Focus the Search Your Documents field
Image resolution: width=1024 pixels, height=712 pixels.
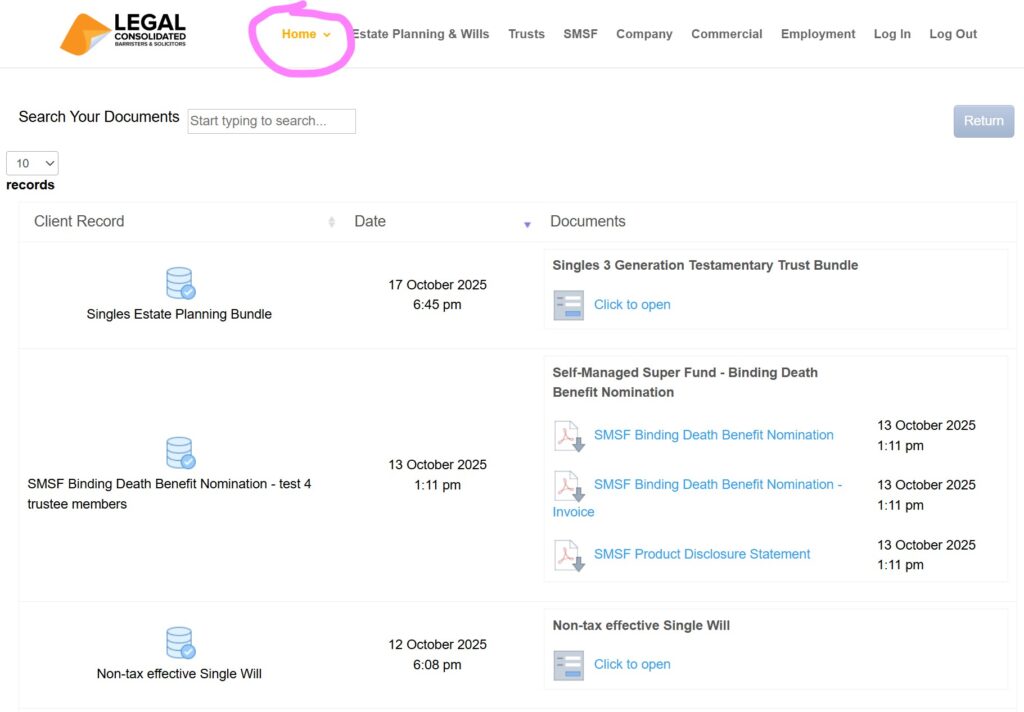click(272, 121)
